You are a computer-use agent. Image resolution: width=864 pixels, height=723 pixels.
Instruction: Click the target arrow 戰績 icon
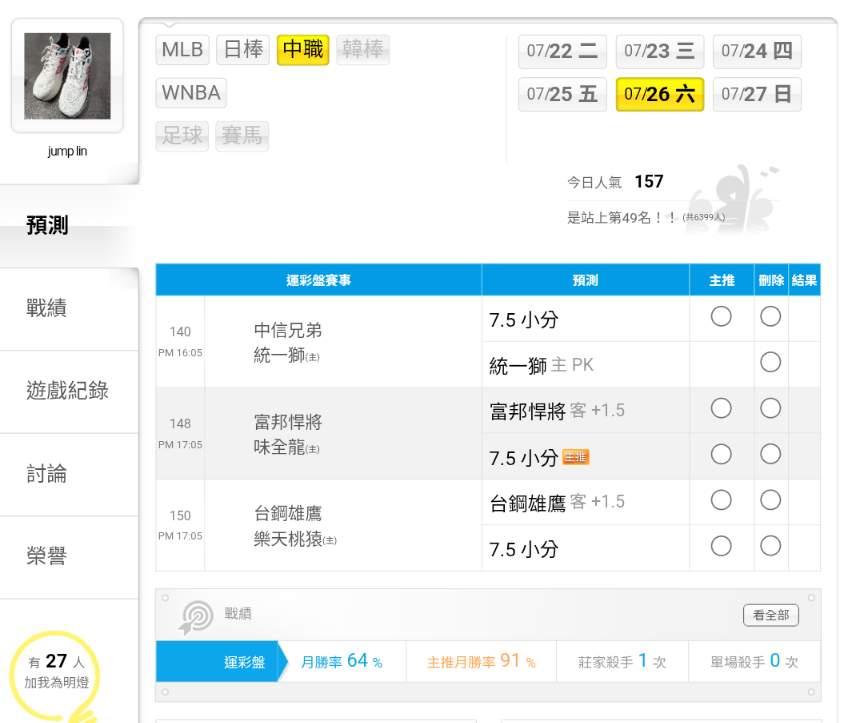click(196, 617)
